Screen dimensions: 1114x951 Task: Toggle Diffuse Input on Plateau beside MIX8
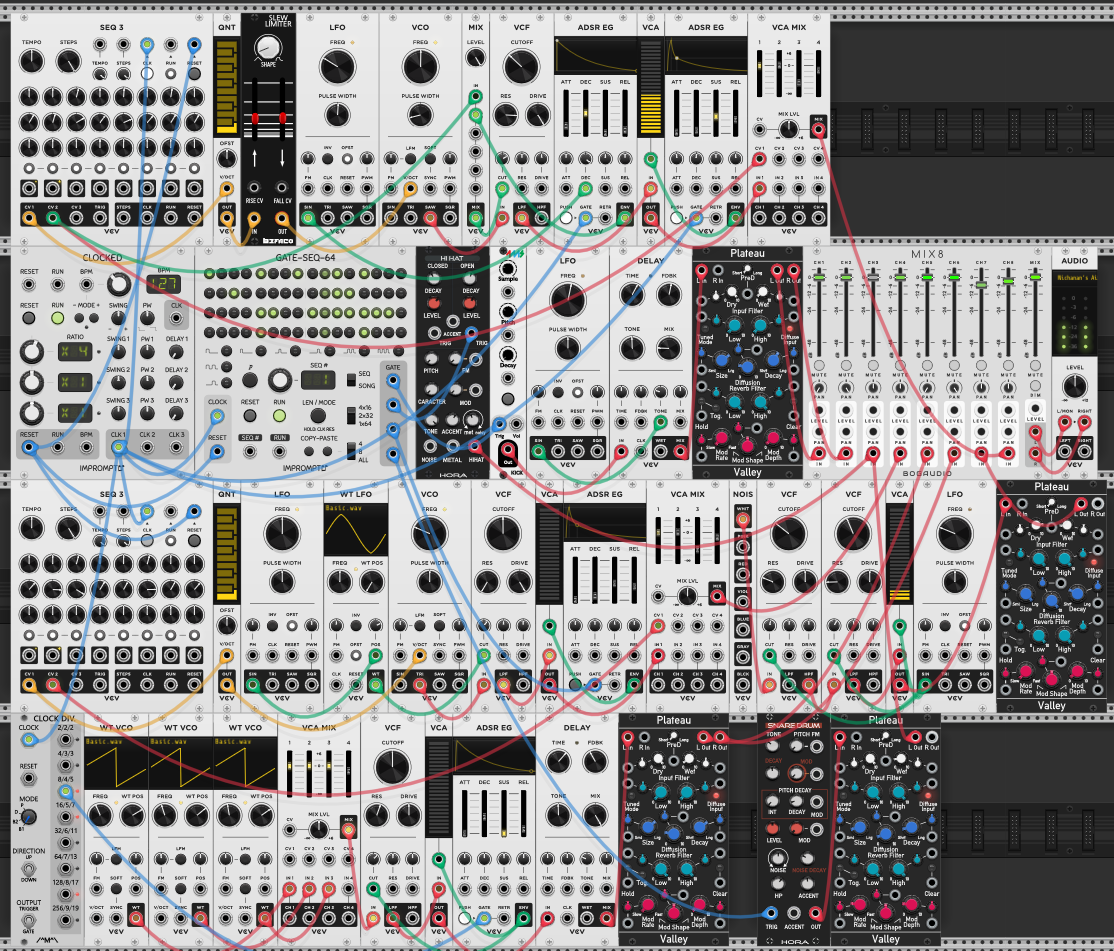click(791, 329)
